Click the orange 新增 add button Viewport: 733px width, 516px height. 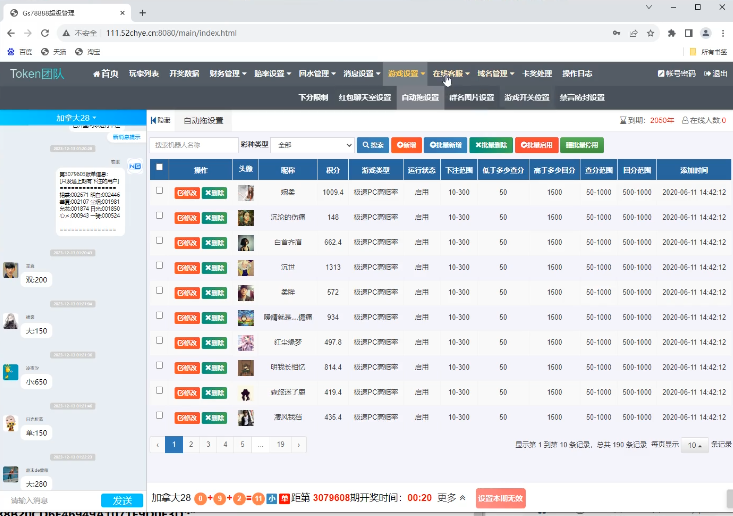tap(405, 145)
